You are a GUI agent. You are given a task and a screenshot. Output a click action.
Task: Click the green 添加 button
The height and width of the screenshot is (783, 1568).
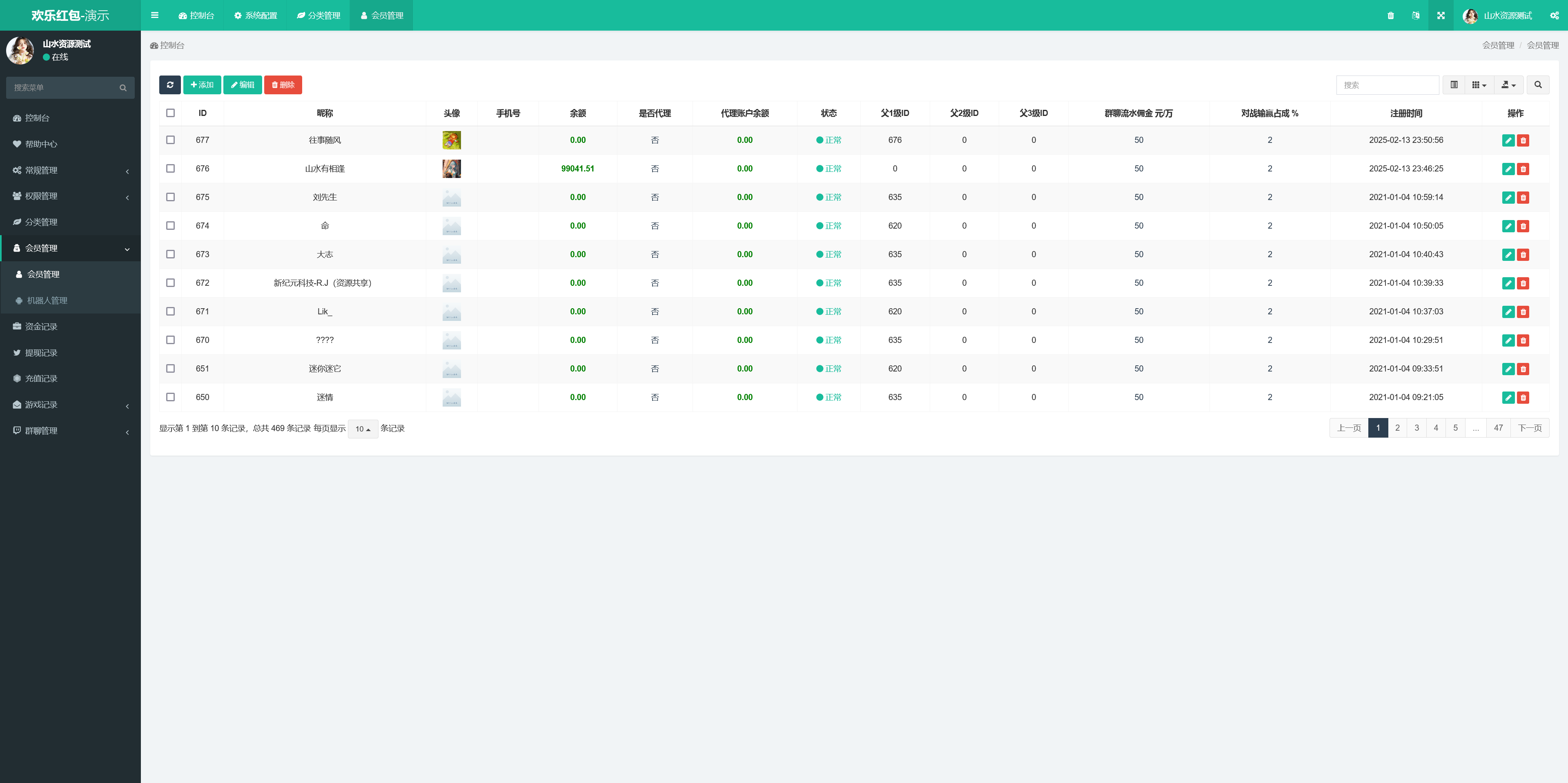(x=202, y=85)
